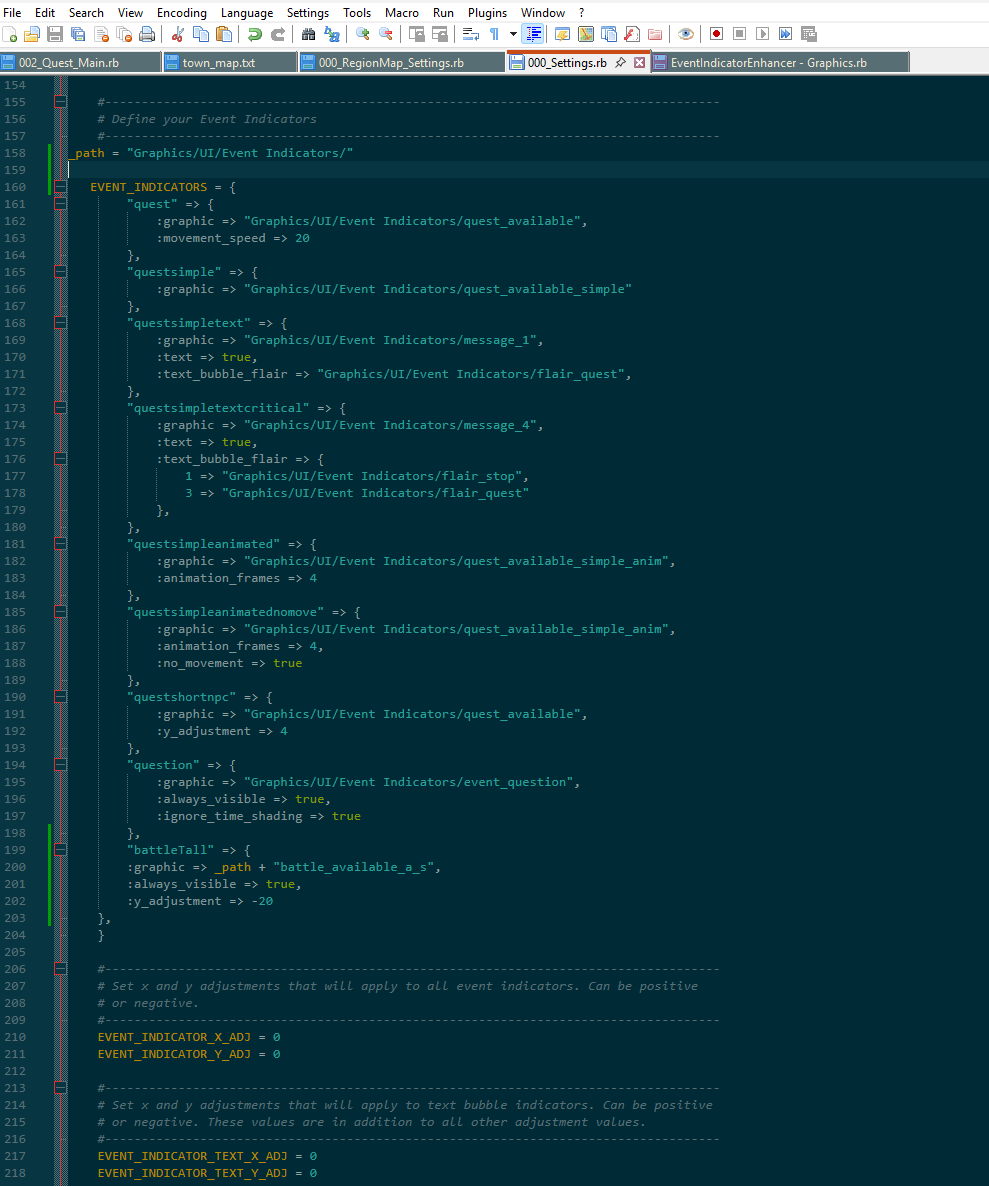Image resolution: width=989 pixels, height=1186 pixels.
Task: Open the Plugins menu
Action: point(487,12)
